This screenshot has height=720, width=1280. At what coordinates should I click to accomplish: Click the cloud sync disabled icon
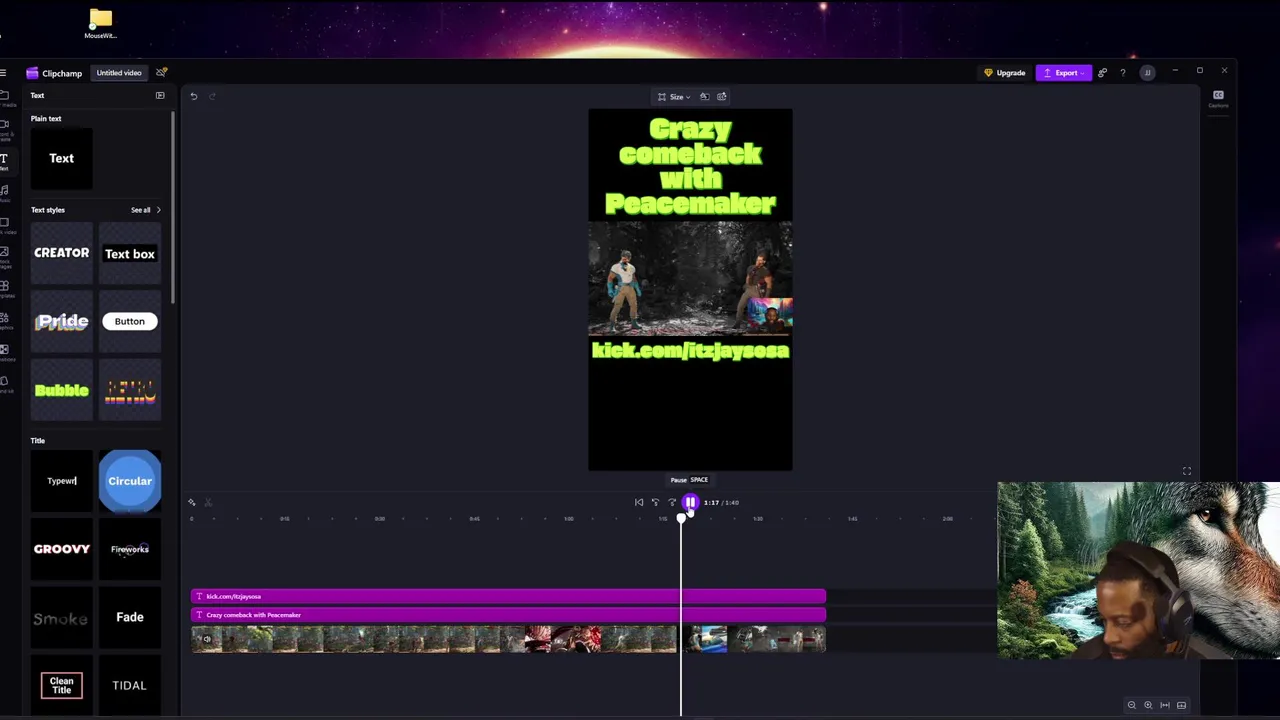161,73
